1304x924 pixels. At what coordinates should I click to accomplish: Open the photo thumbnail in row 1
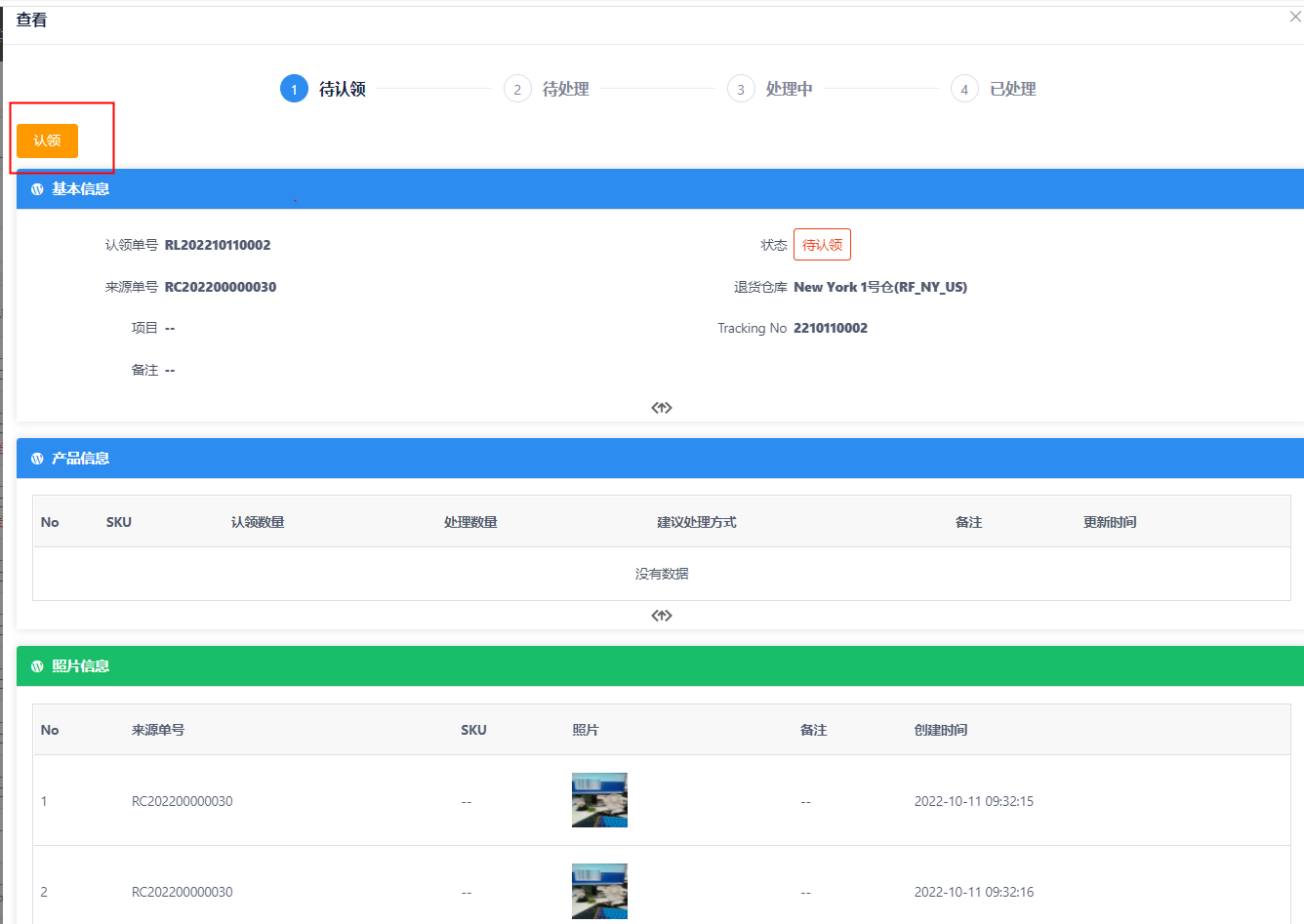599,800
